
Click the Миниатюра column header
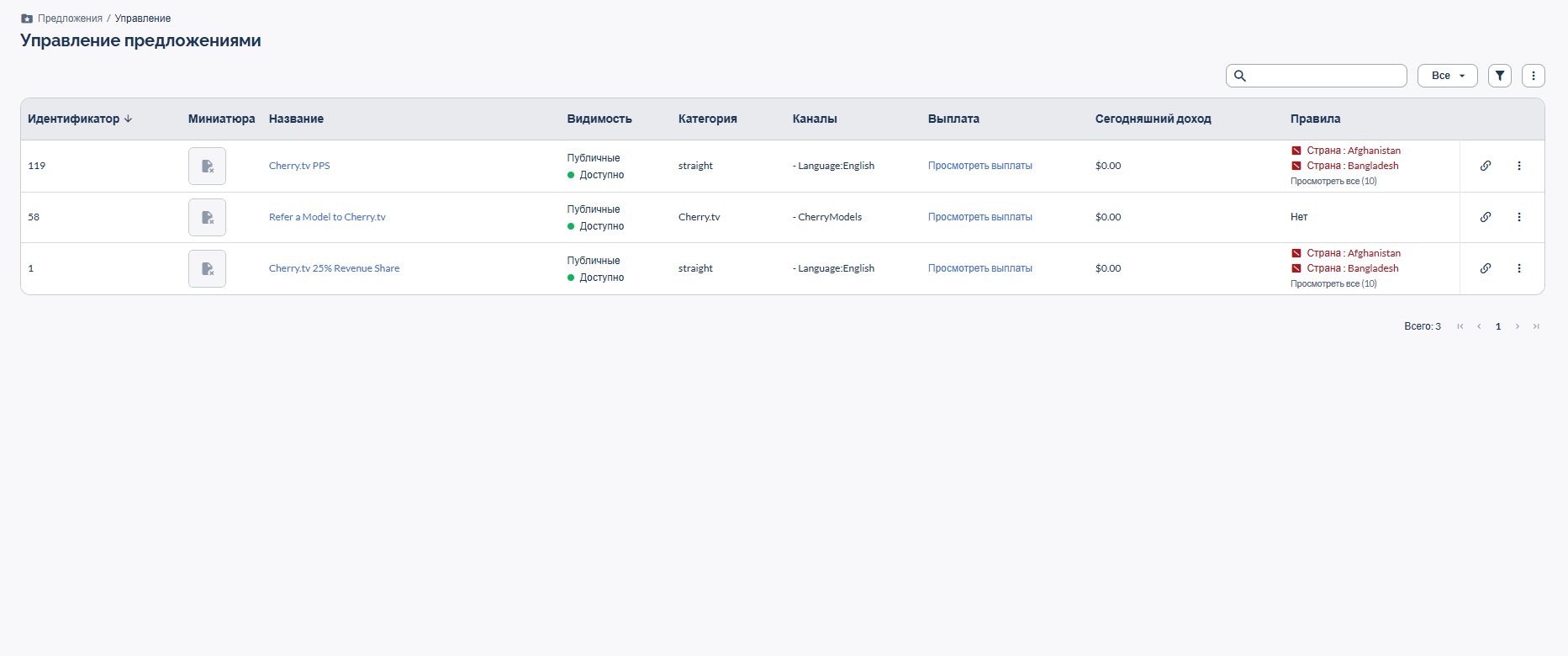(222, 119)
